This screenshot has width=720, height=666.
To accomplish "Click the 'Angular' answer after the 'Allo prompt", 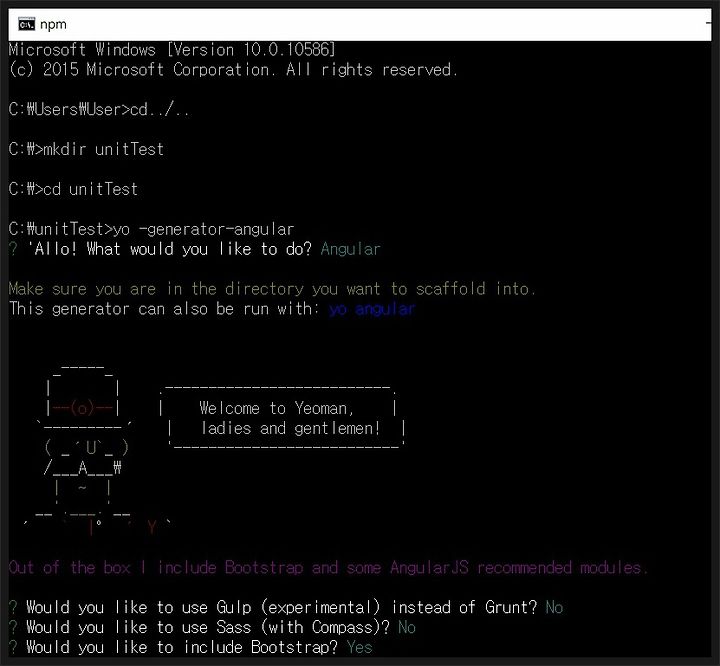I will click(350, 249).
